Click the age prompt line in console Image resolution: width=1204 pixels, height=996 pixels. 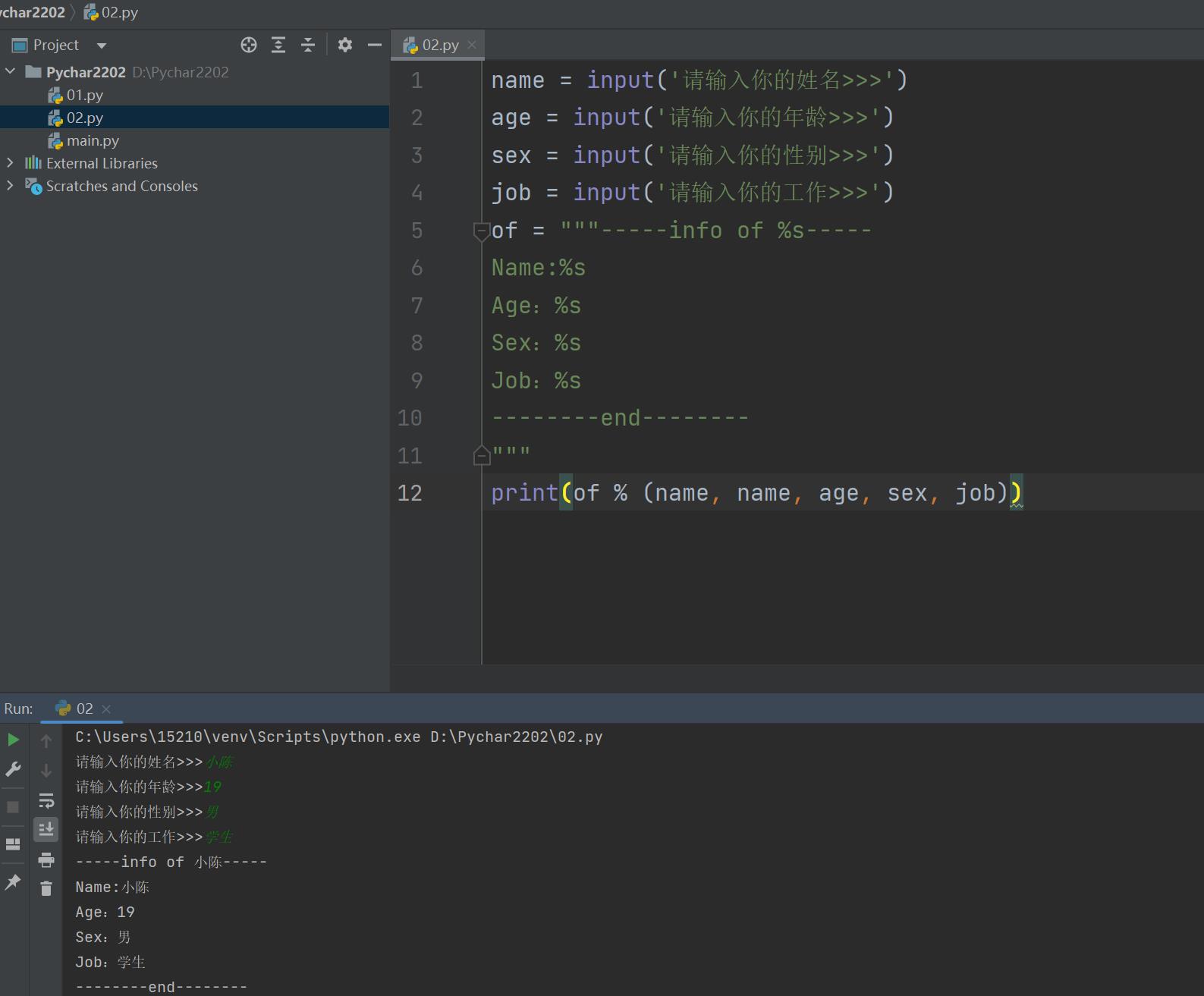tap(148, 787)
